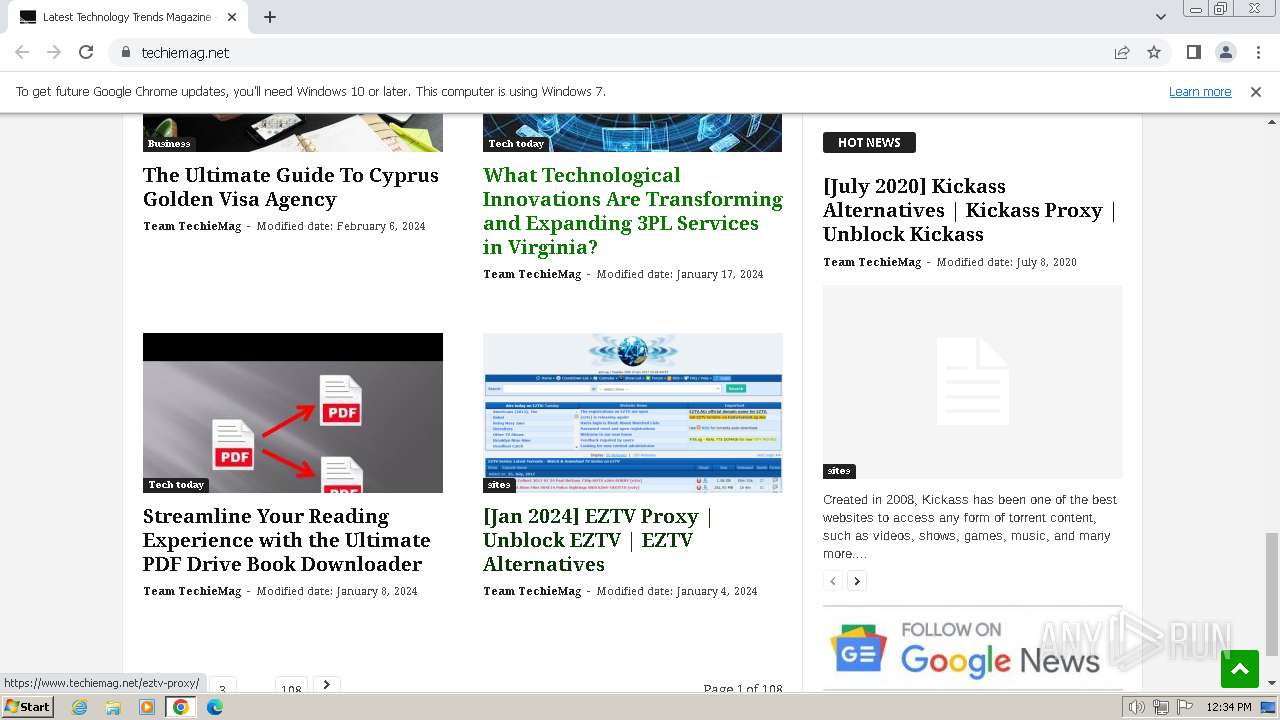Image resolution: width=1280 pixels, height=720 pixels.
Task: Click Team TechieMag author under EZTV article
Action: pos(532,591)
